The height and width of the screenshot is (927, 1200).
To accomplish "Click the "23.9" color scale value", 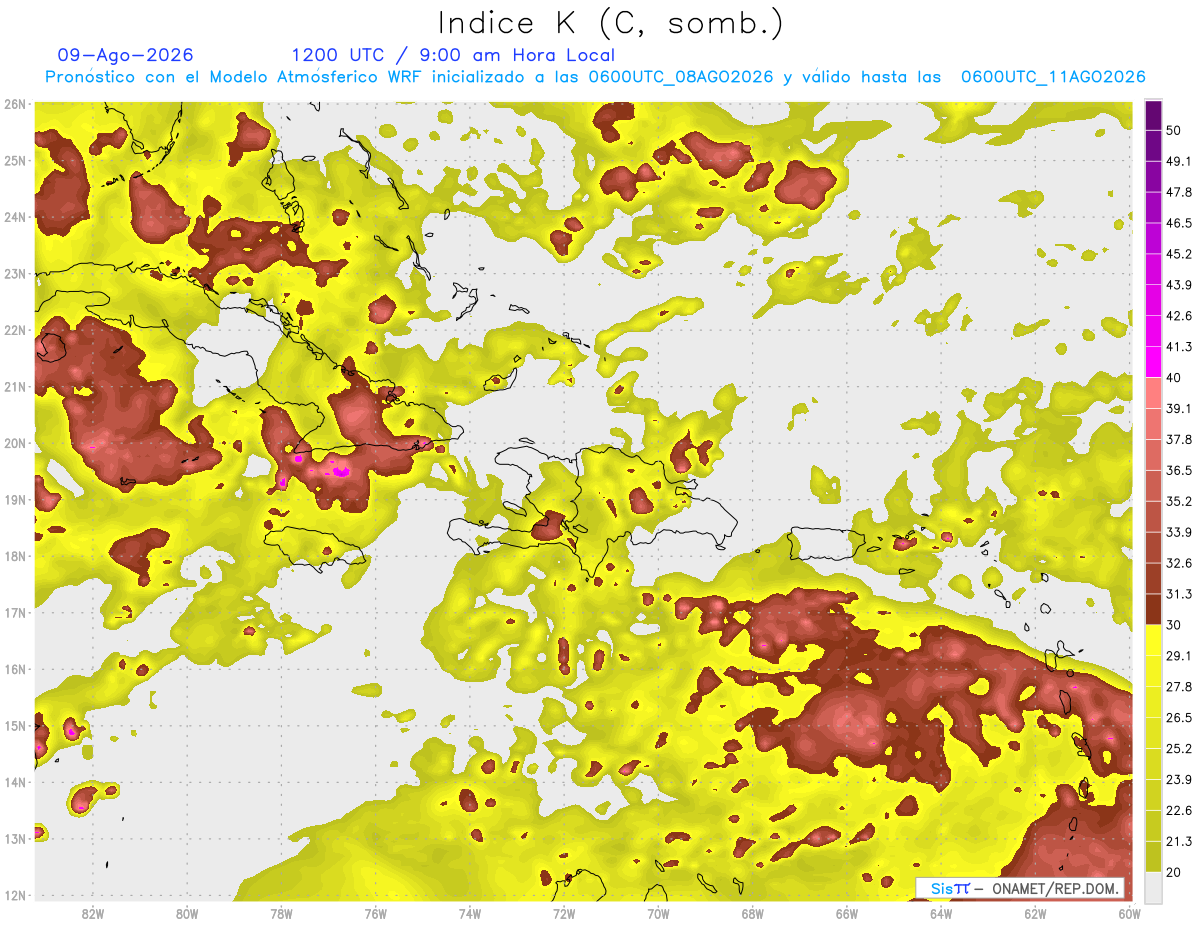I will (x=1179, y=780).
